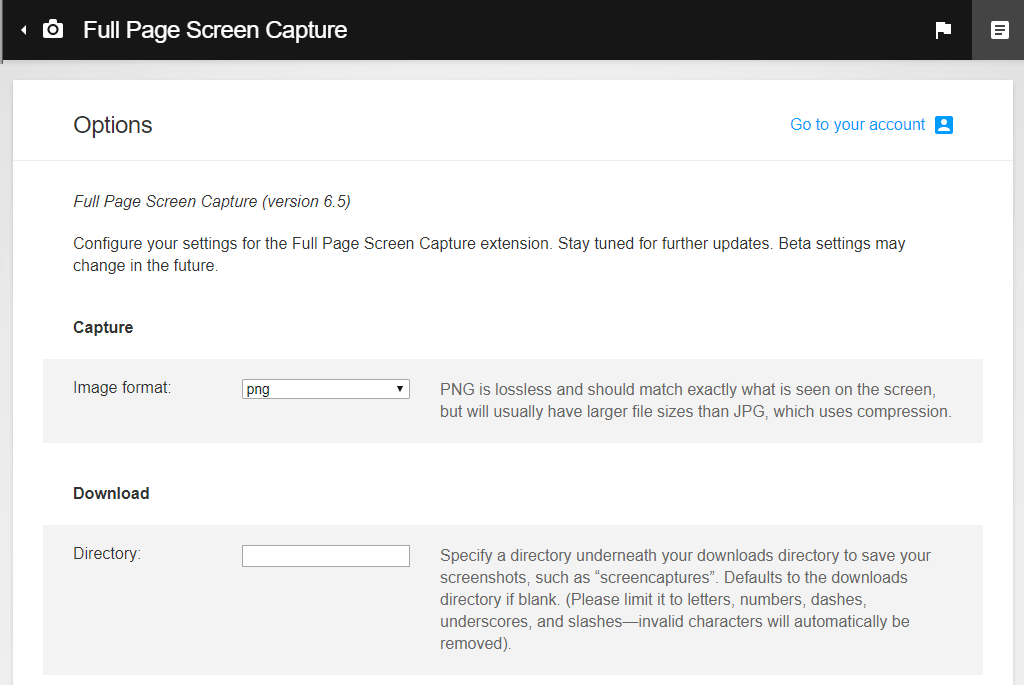Click the camera icon in the header

coord(53,30)
